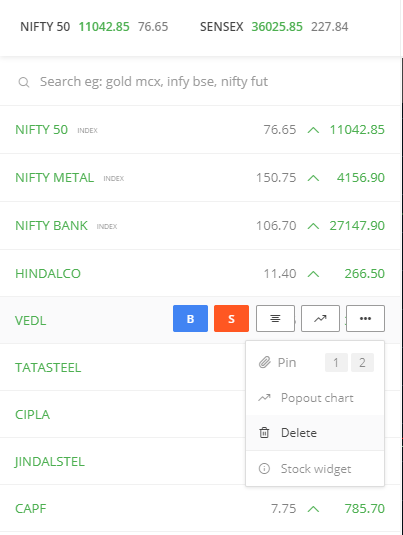Click the blue Buy button for VEDL
The image size is (403, 535).
[x=190, y=318]
